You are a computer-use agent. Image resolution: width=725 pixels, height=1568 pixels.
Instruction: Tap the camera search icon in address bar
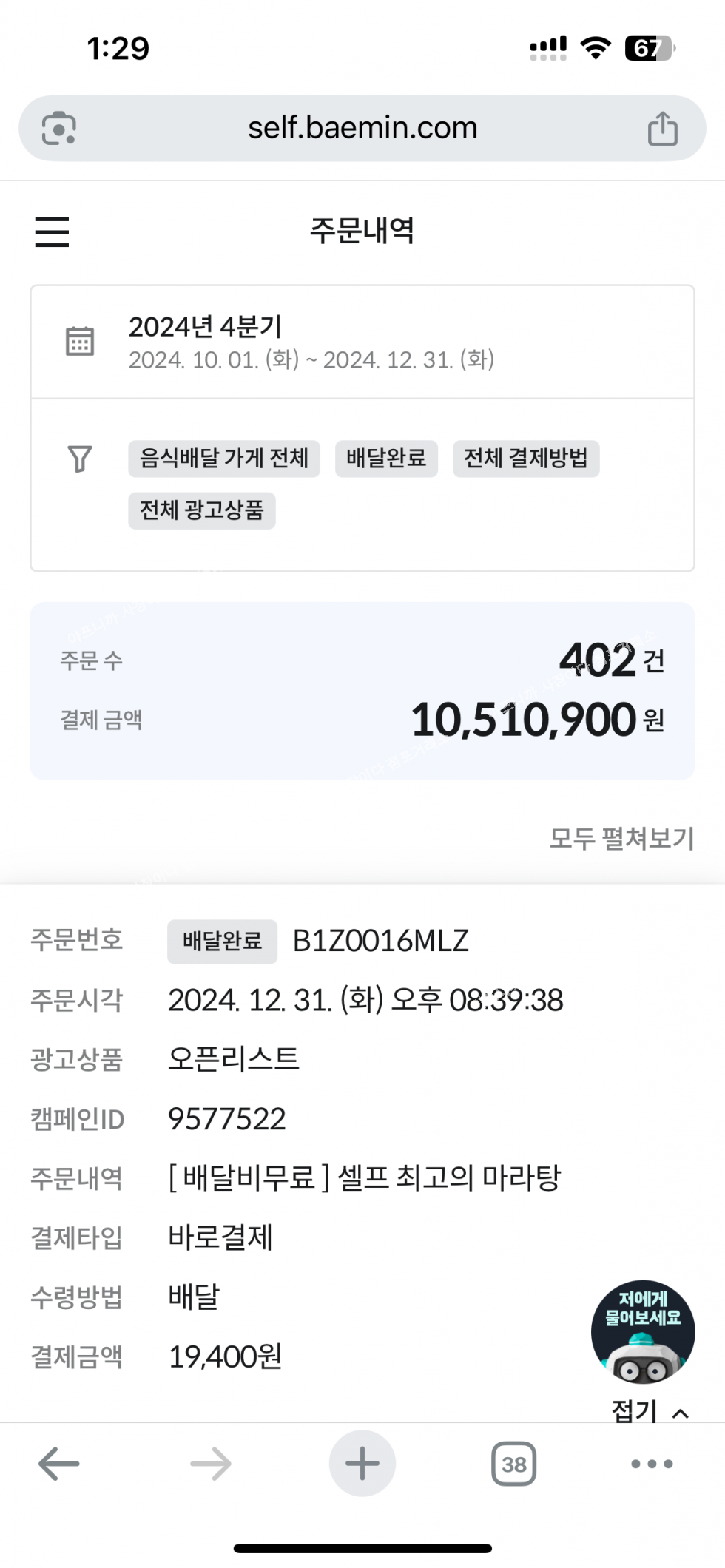pyautogui.click(x=59, y=129)
